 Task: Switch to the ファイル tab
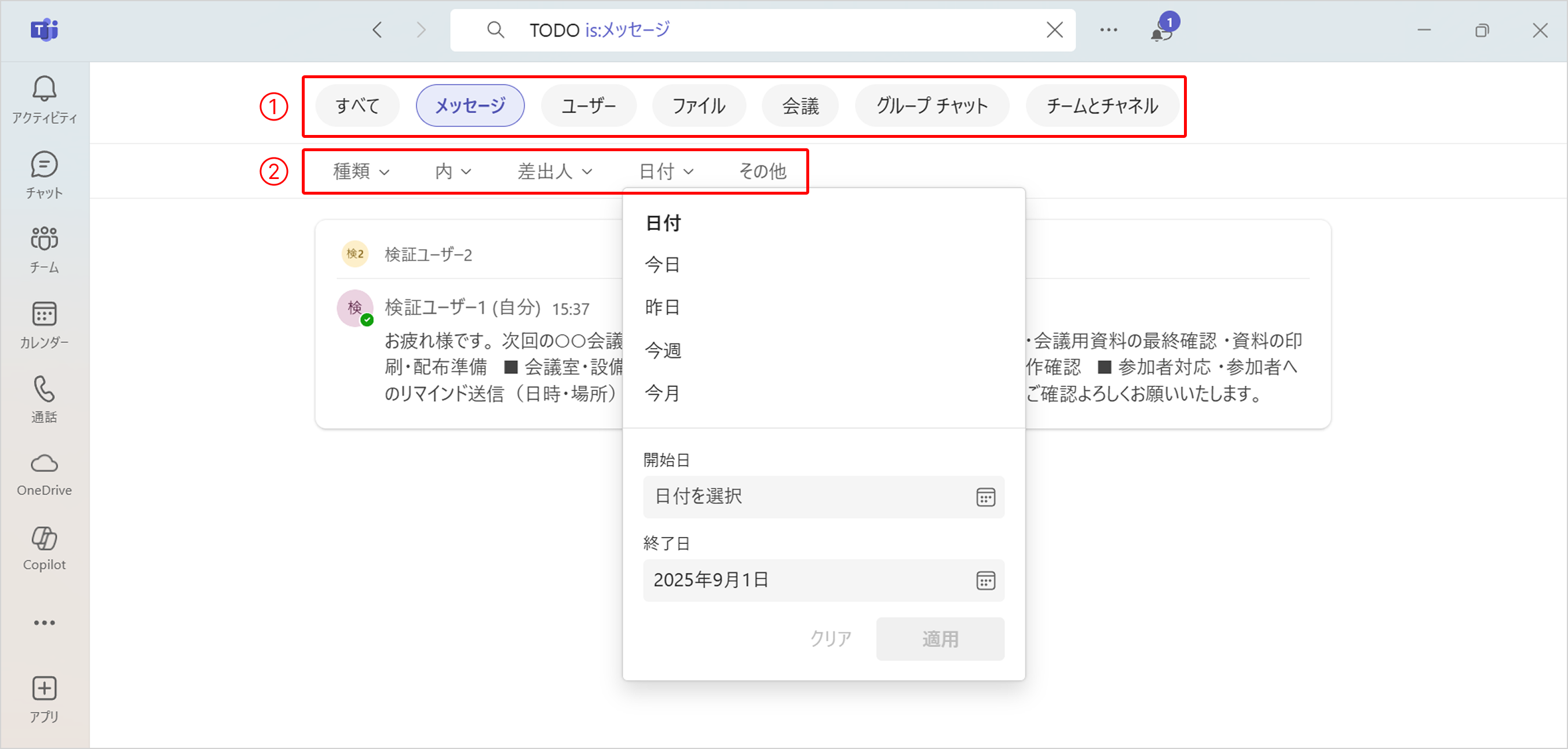(699, 107)
